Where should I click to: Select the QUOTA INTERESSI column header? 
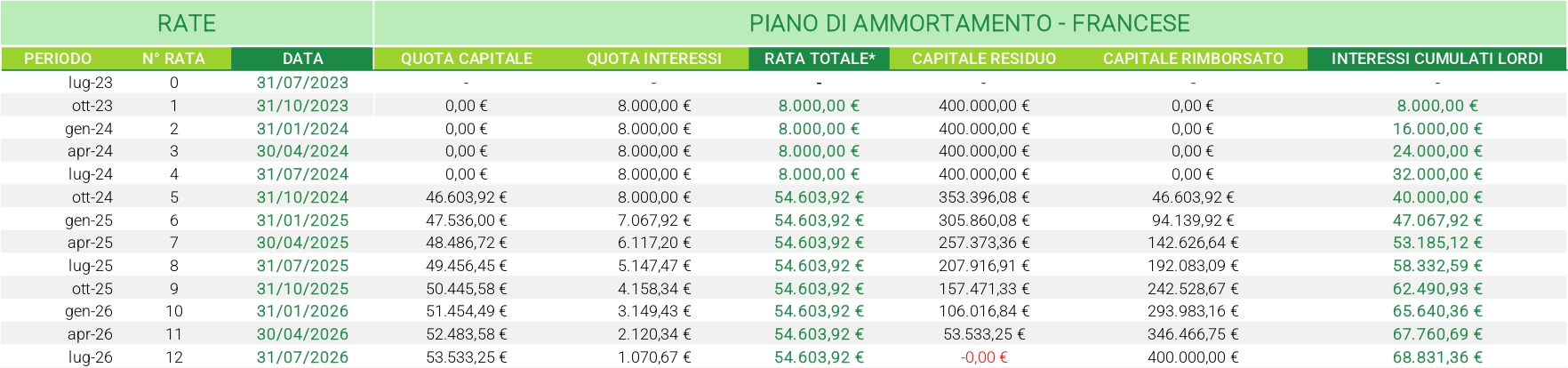(x=654, y=59)
